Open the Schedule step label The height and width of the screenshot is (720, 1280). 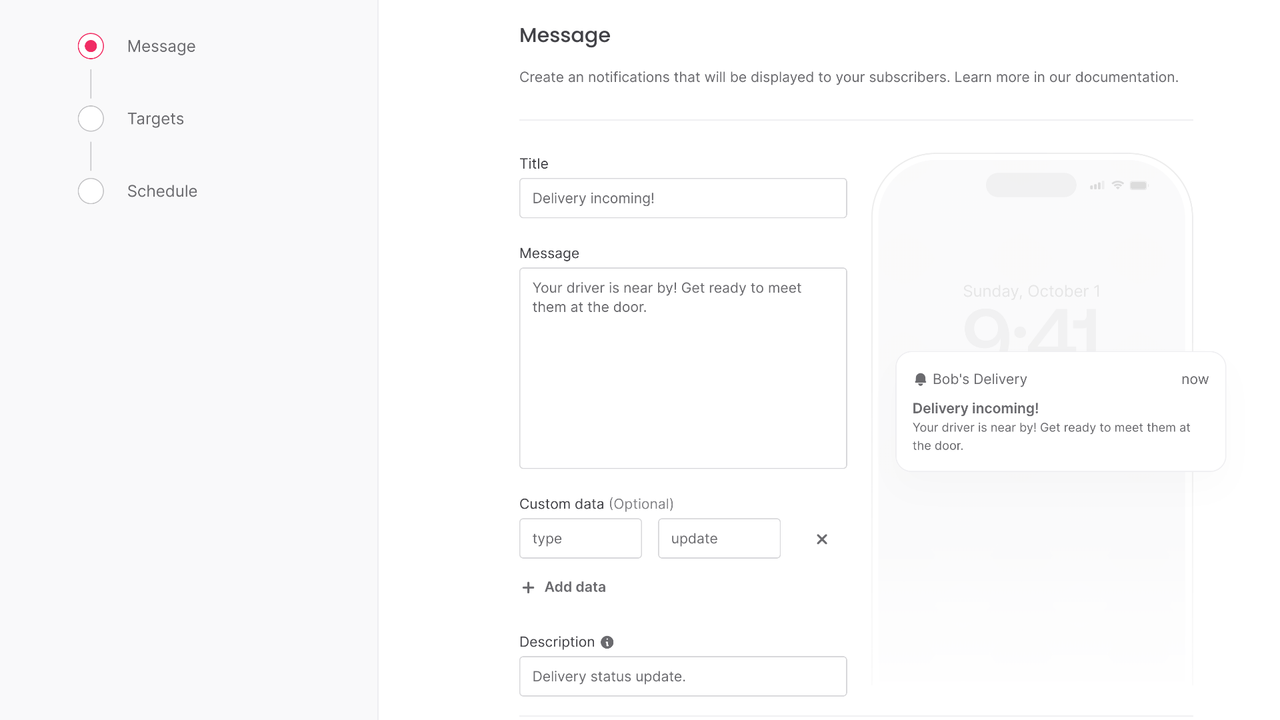pos(162,191)
